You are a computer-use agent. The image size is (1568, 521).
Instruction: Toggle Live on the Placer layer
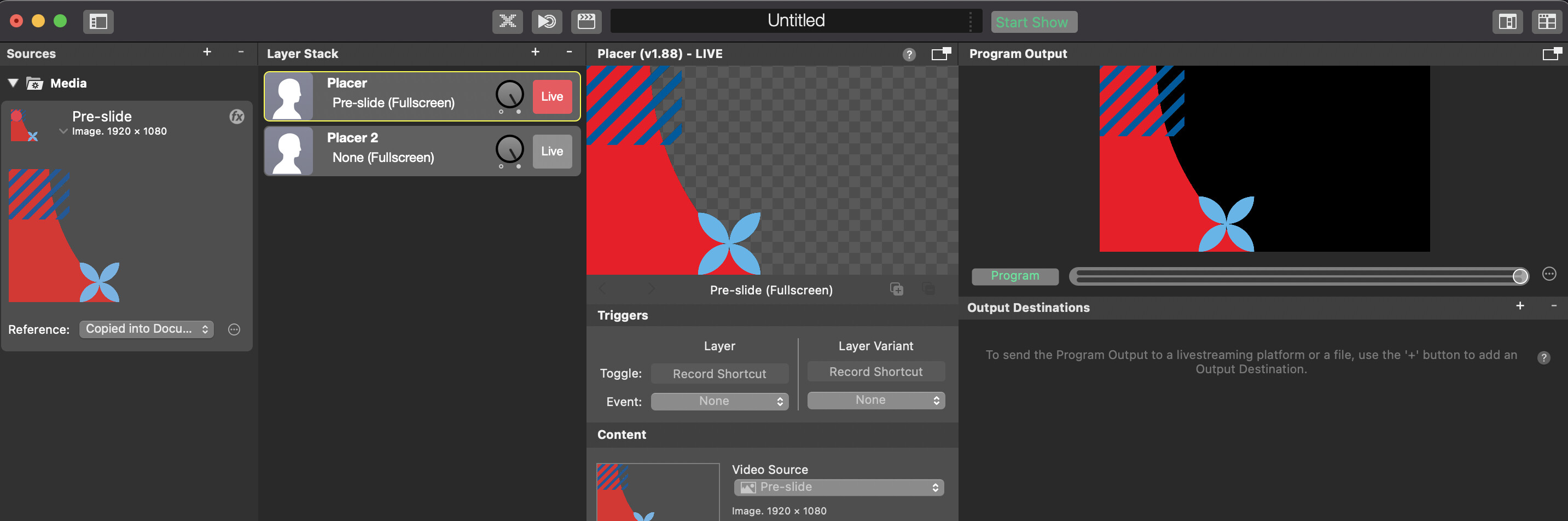[x=551, y=97]
